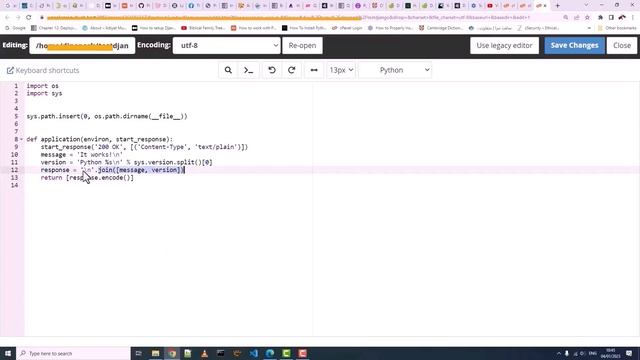Click line number 14 in the gutter

[14, 185]
